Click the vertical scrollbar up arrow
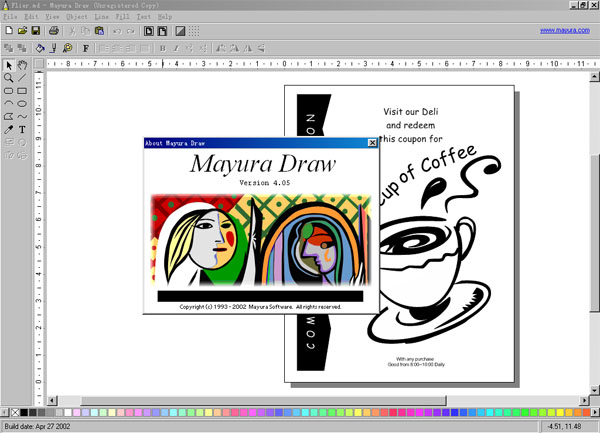Image resolution: width=600 pixels, height=433 pixels. (594, 77)
